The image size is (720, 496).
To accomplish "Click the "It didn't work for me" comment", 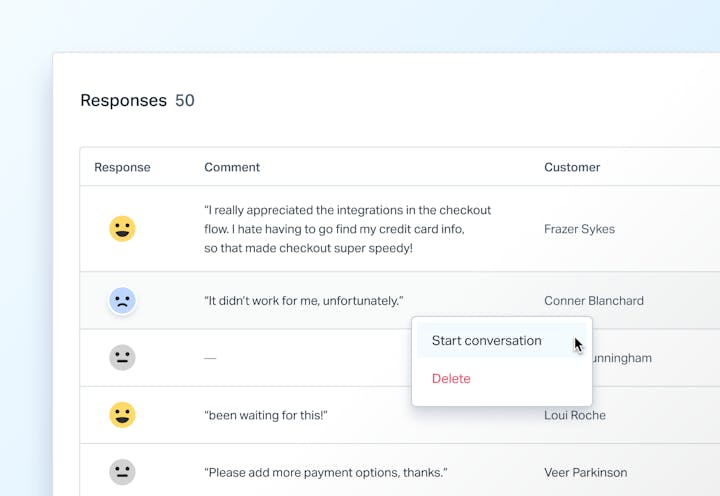I will click(303, 301).
